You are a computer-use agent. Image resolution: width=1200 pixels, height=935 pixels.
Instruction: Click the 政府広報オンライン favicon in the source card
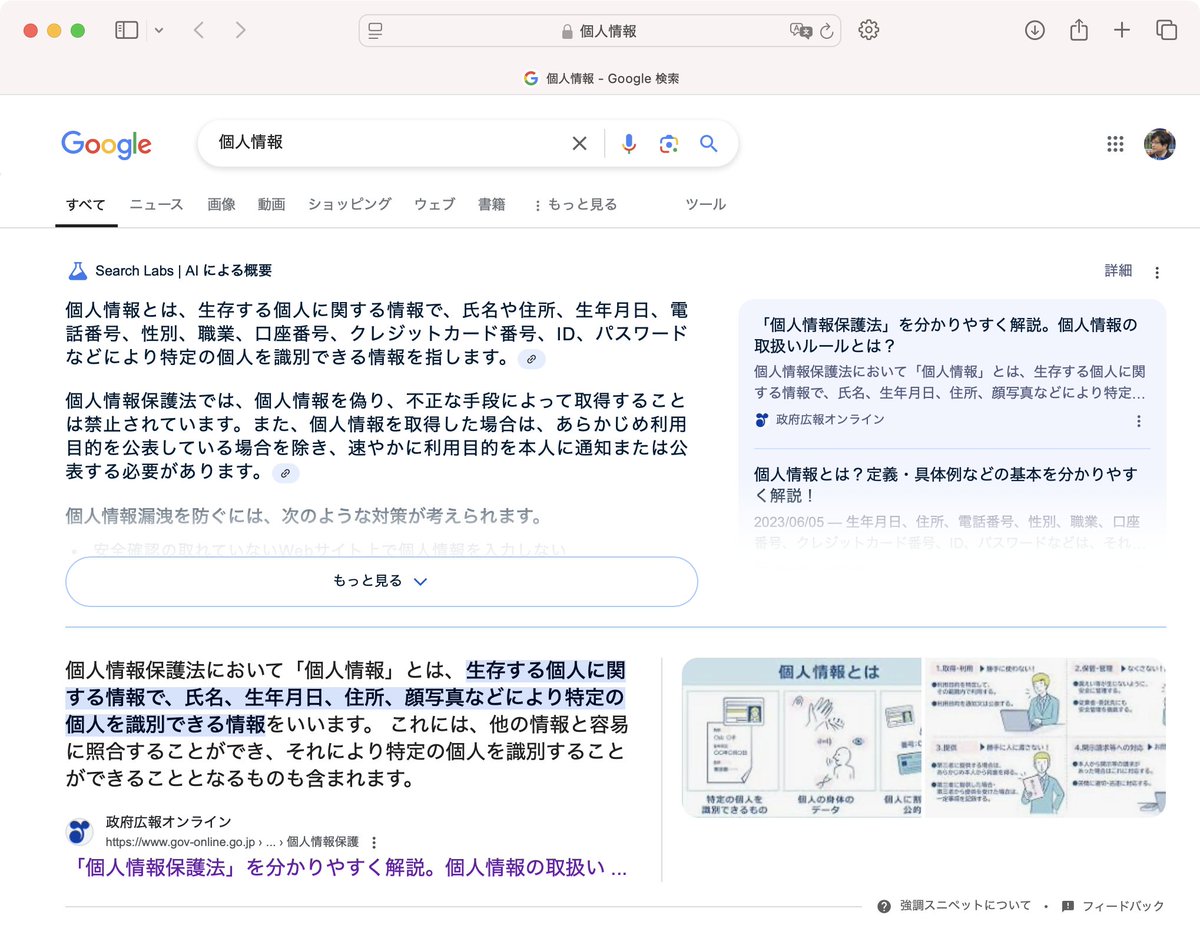click(x=762, y=420)
